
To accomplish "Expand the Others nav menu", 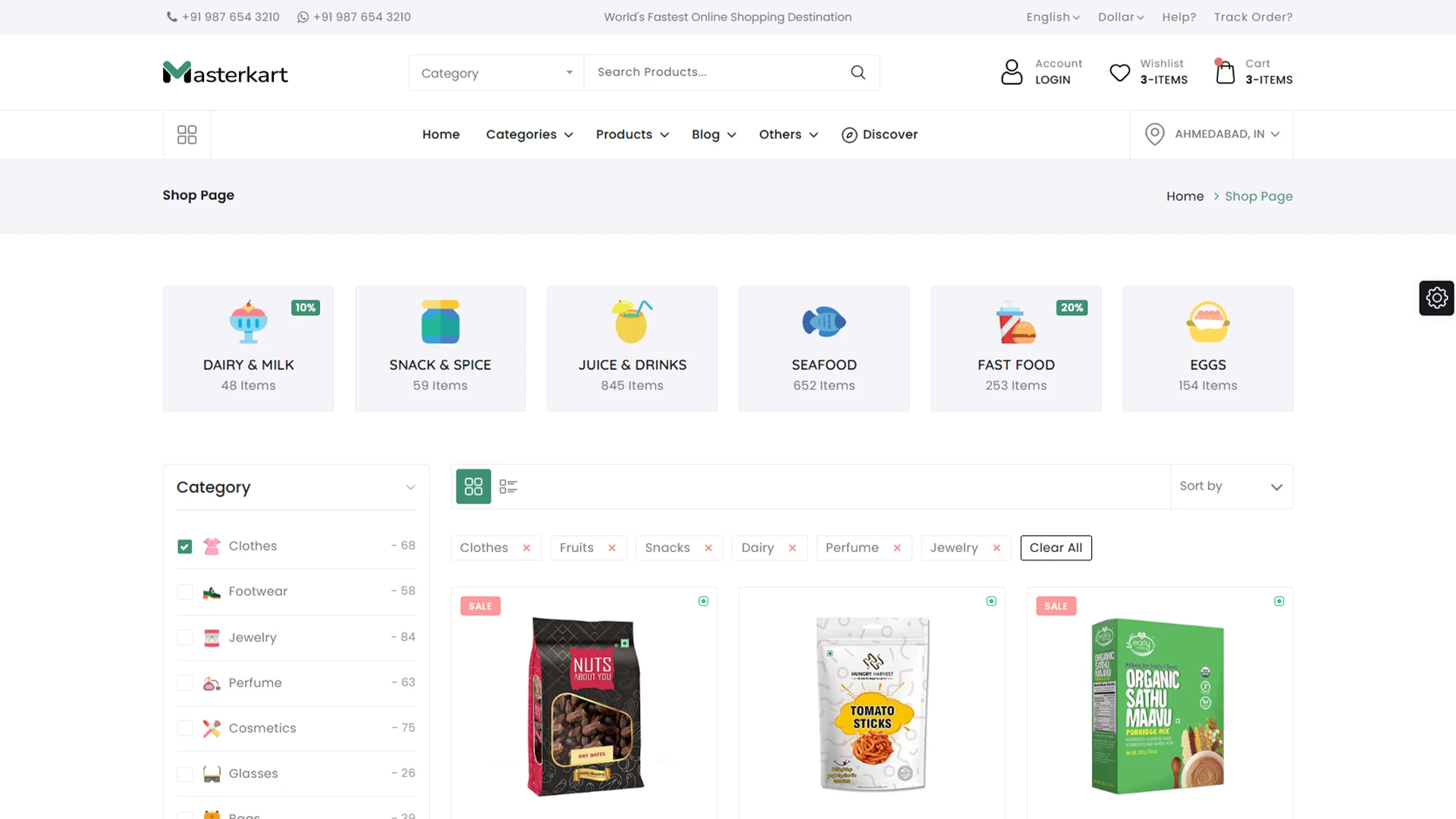I will (789, 135).
